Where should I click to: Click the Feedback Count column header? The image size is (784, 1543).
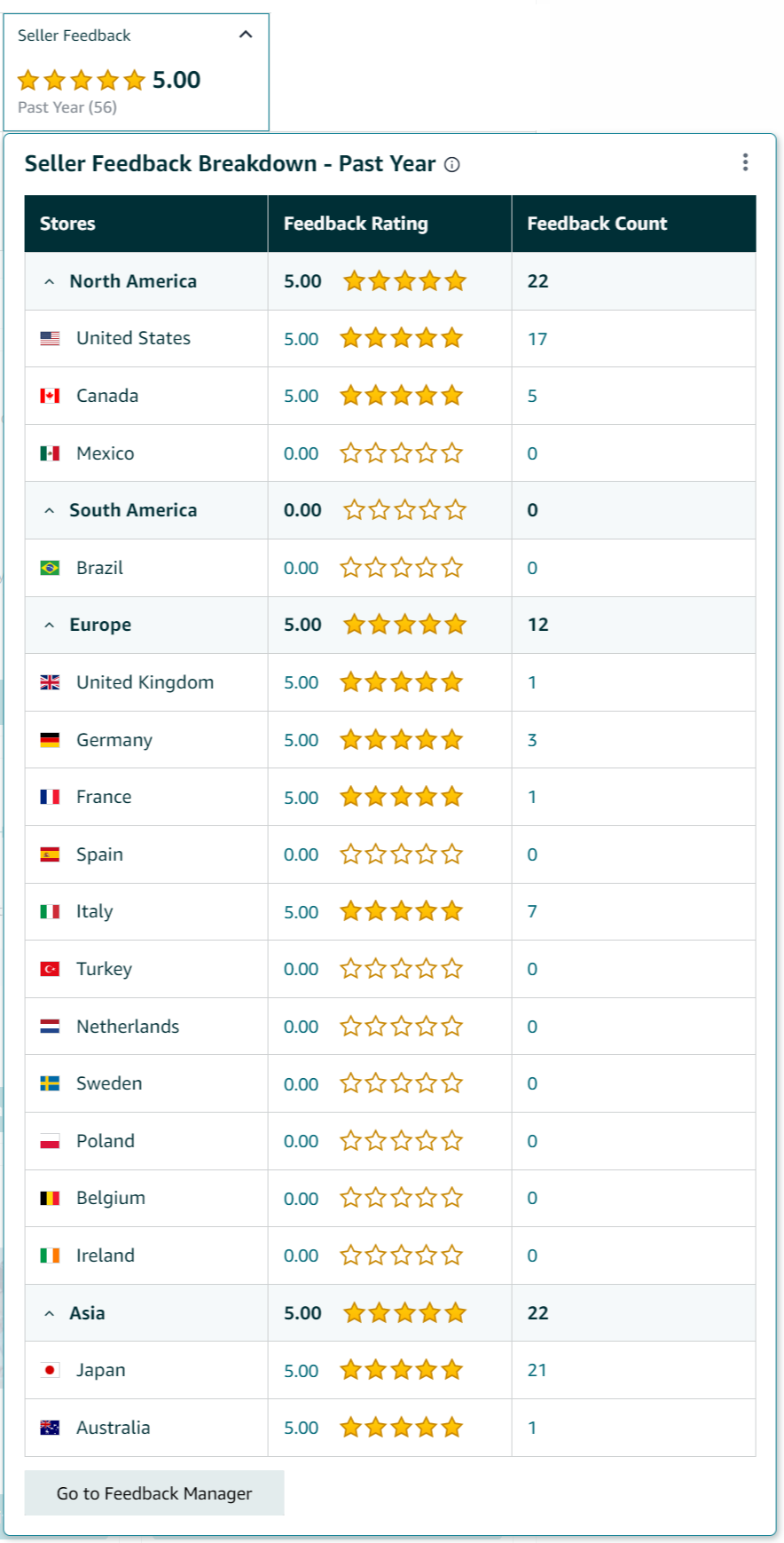point(597,224)
